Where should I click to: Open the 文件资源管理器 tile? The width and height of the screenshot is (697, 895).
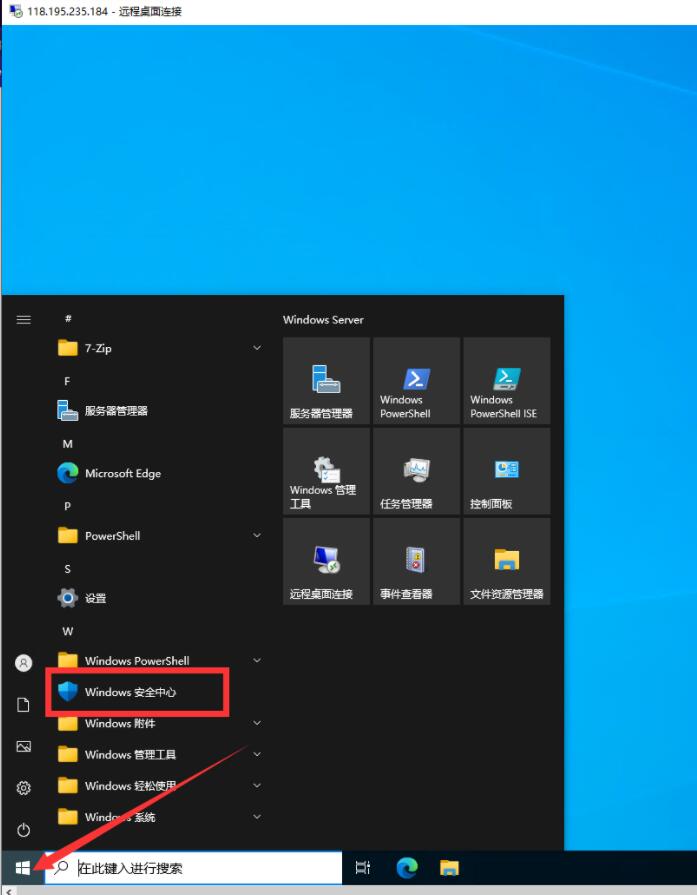(x=507, y=561)
